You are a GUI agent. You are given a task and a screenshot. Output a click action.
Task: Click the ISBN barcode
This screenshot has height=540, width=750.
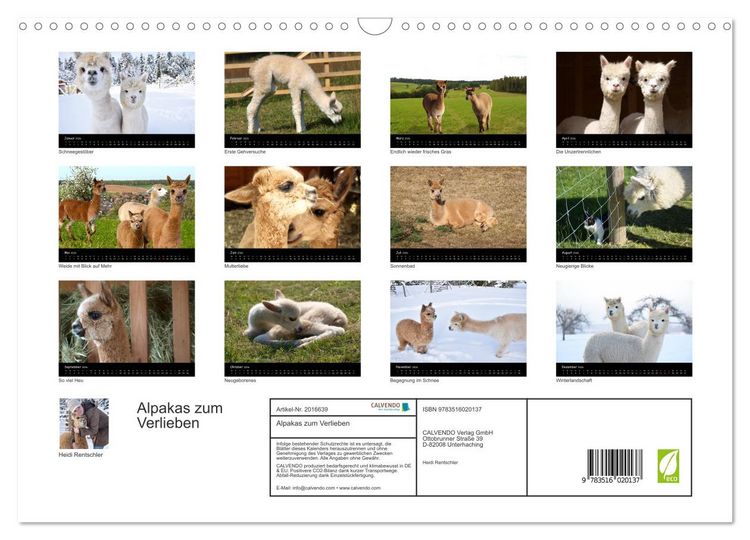click(x=614, y=466)
